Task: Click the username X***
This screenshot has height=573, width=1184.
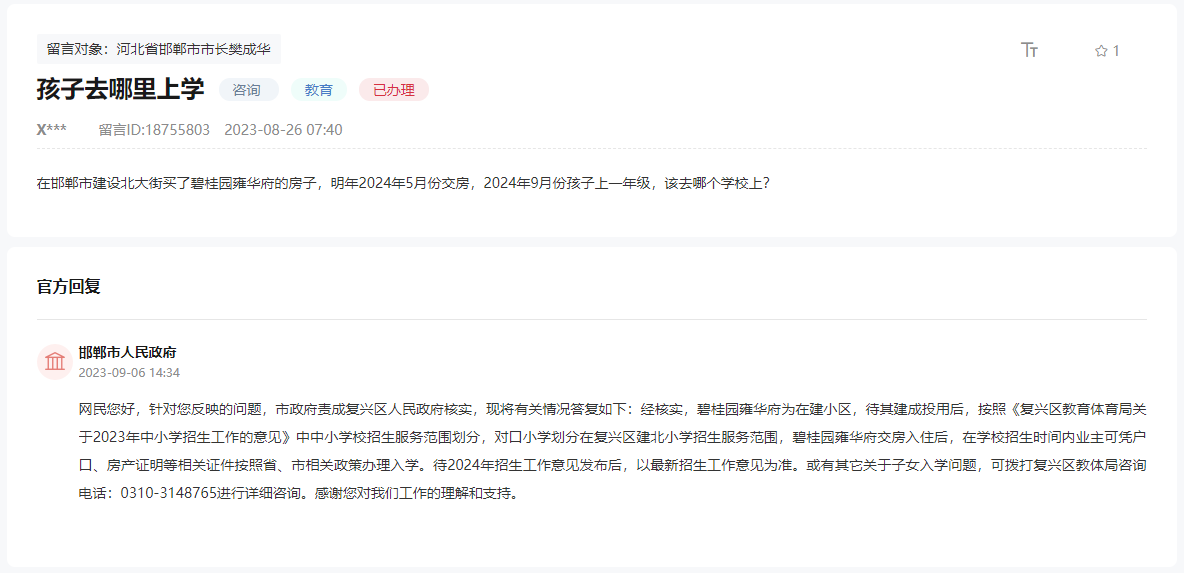Action: [51, 130]
